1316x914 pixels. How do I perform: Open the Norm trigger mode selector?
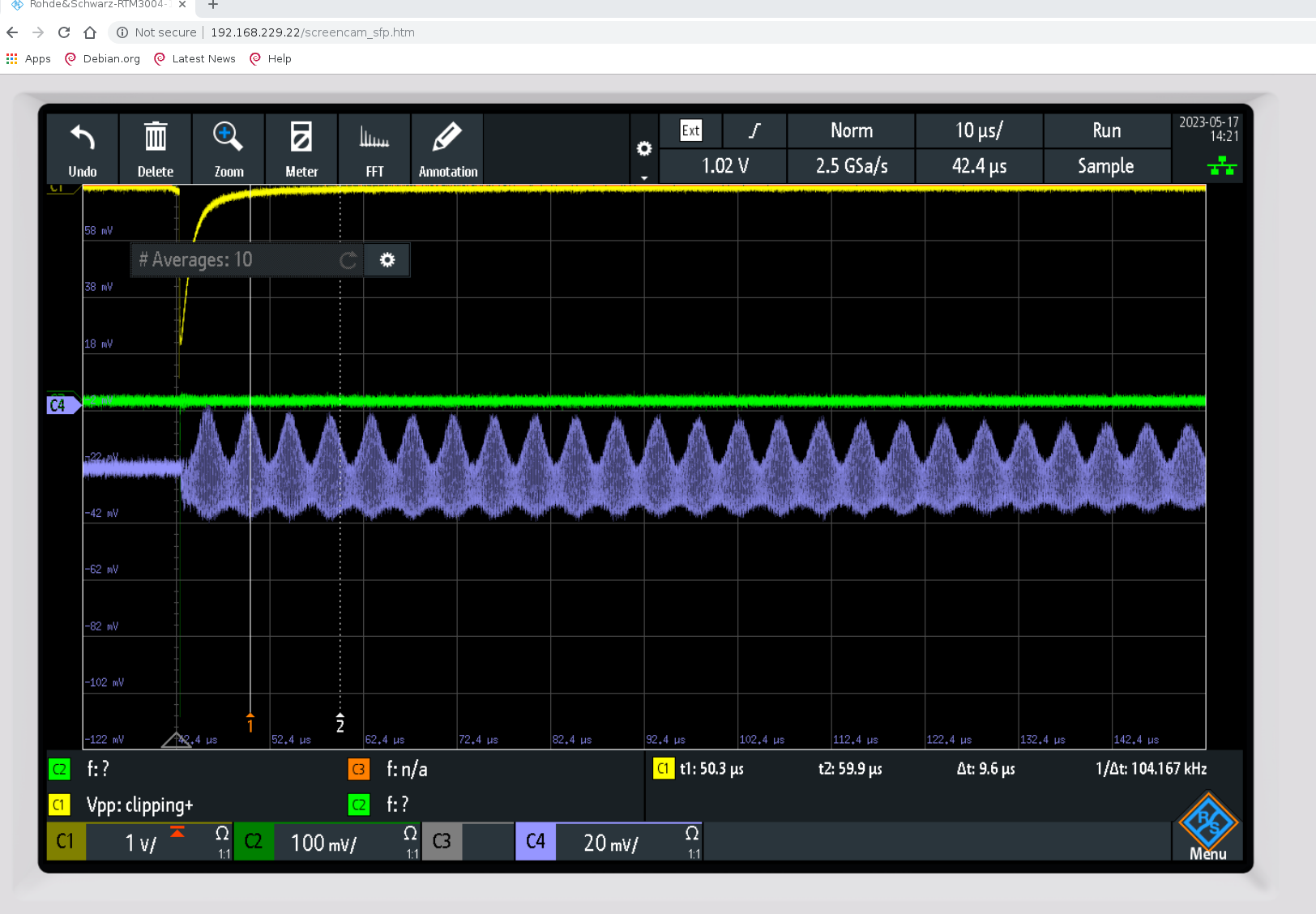click(851, 131)
